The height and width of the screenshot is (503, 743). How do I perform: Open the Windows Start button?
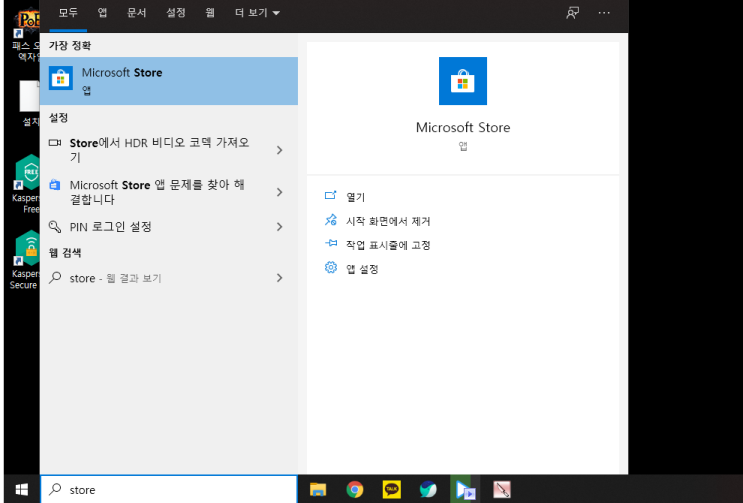tap(22, 489)
